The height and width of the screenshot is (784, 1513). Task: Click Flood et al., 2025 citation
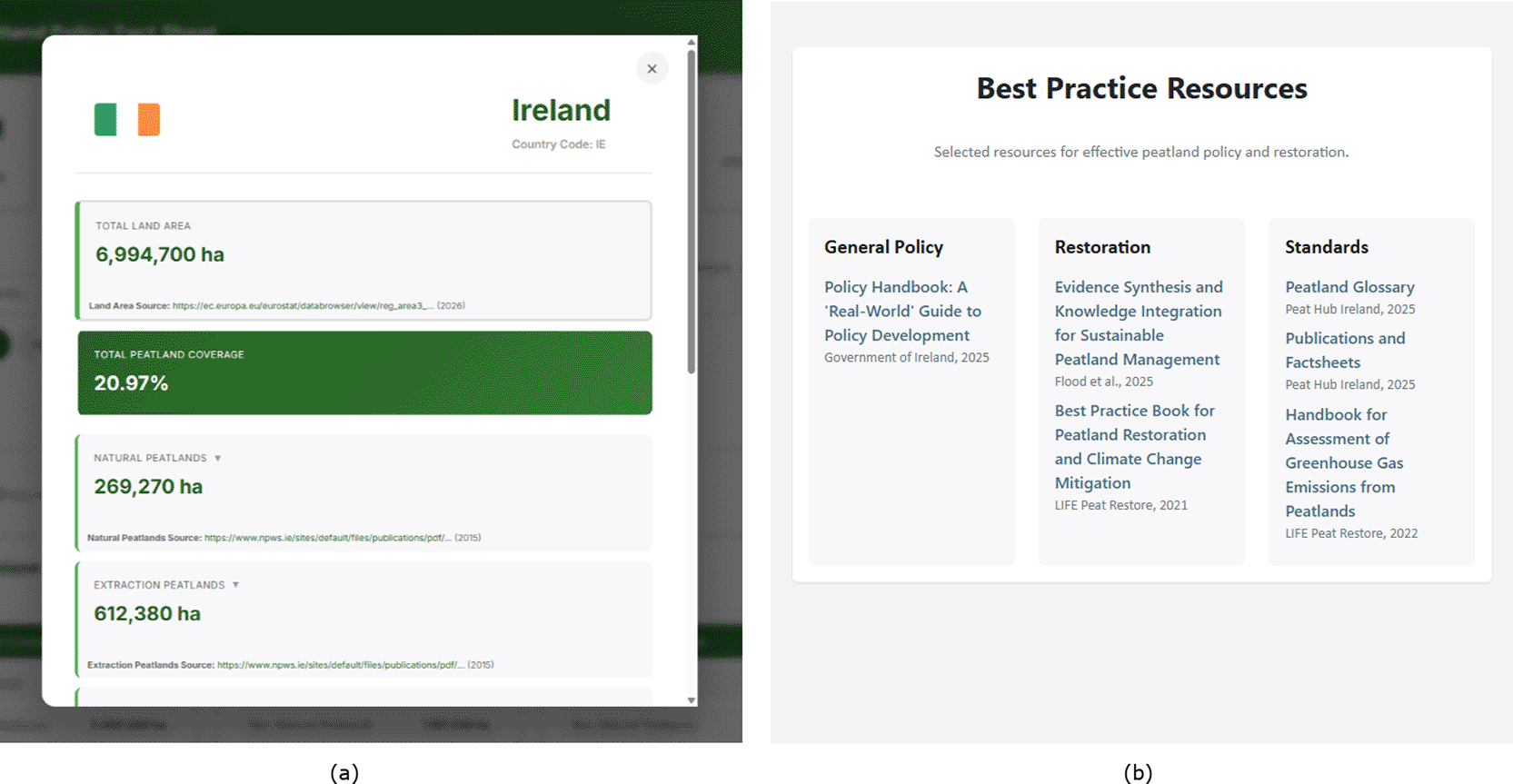(x=1103, y=382)
